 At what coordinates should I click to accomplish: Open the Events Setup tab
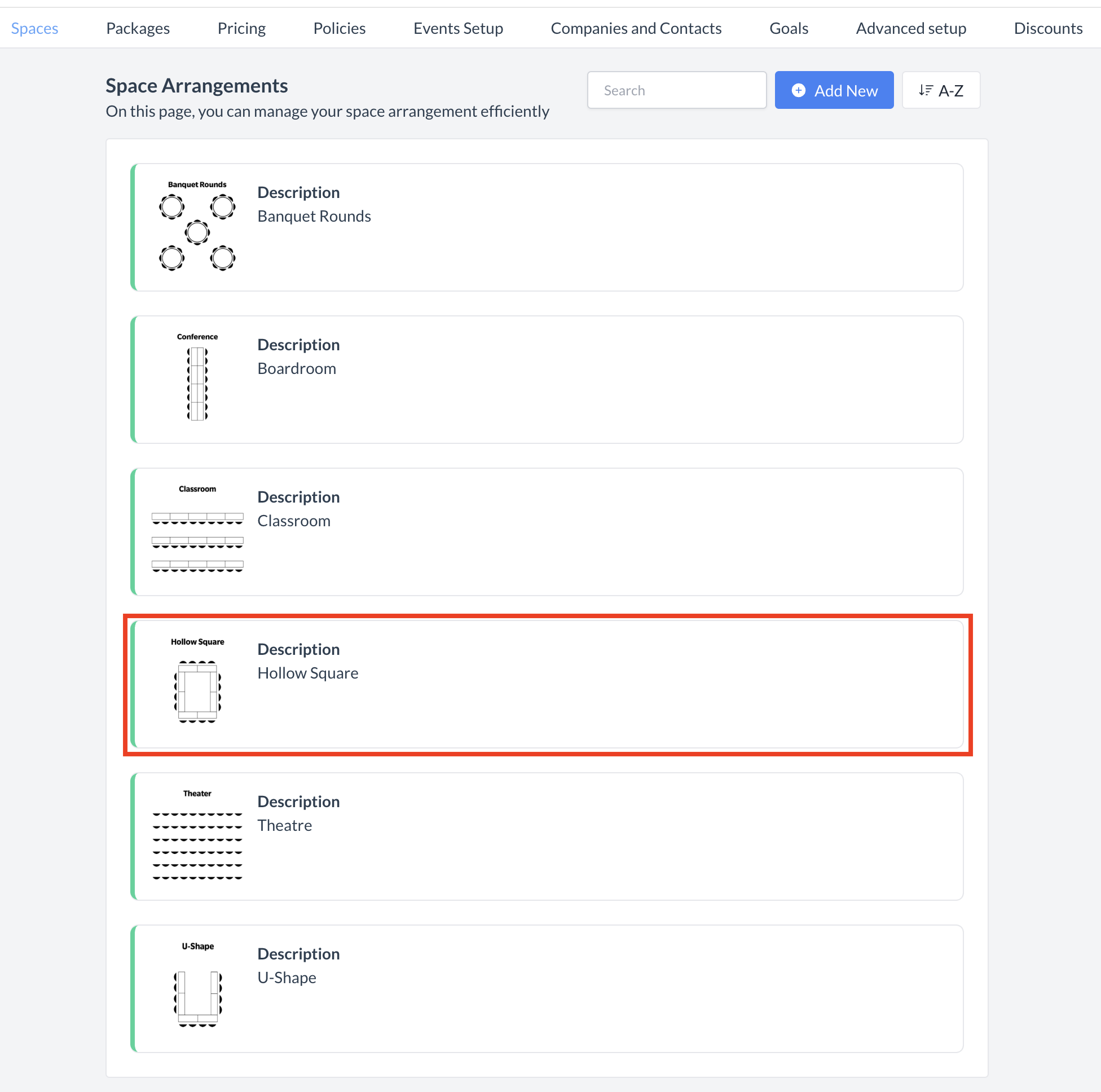[458, 29]
